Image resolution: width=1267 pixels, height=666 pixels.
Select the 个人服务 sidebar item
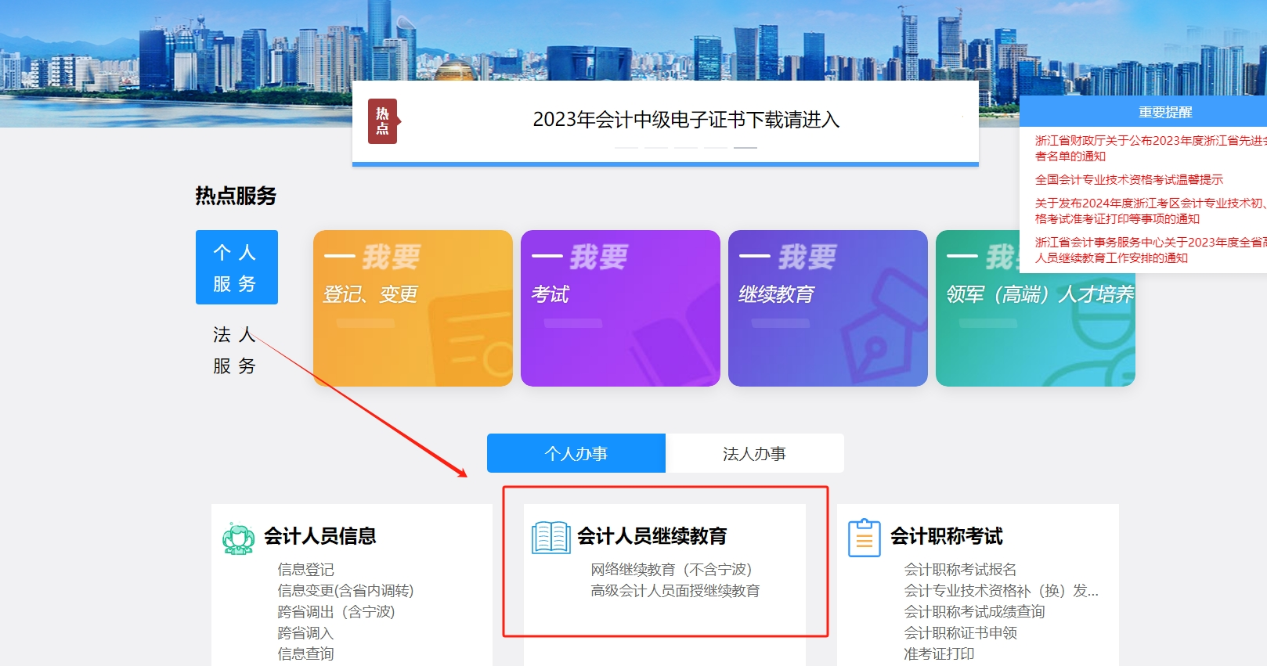[x=236, y=267]
